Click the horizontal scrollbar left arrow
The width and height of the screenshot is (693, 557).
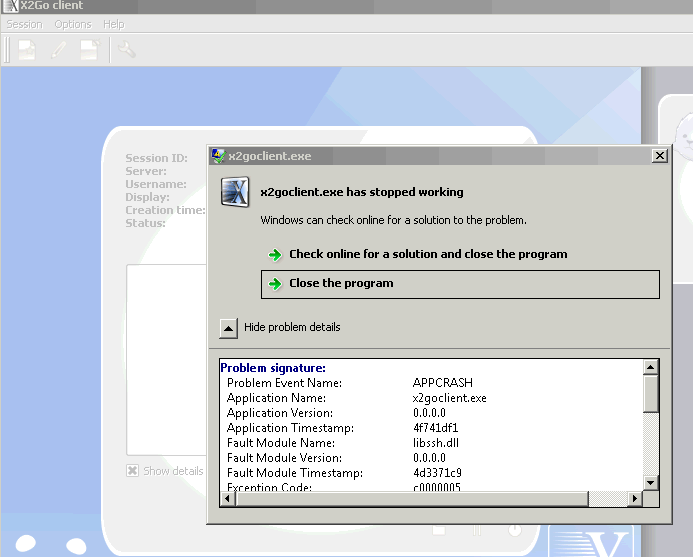coord(228,499)
